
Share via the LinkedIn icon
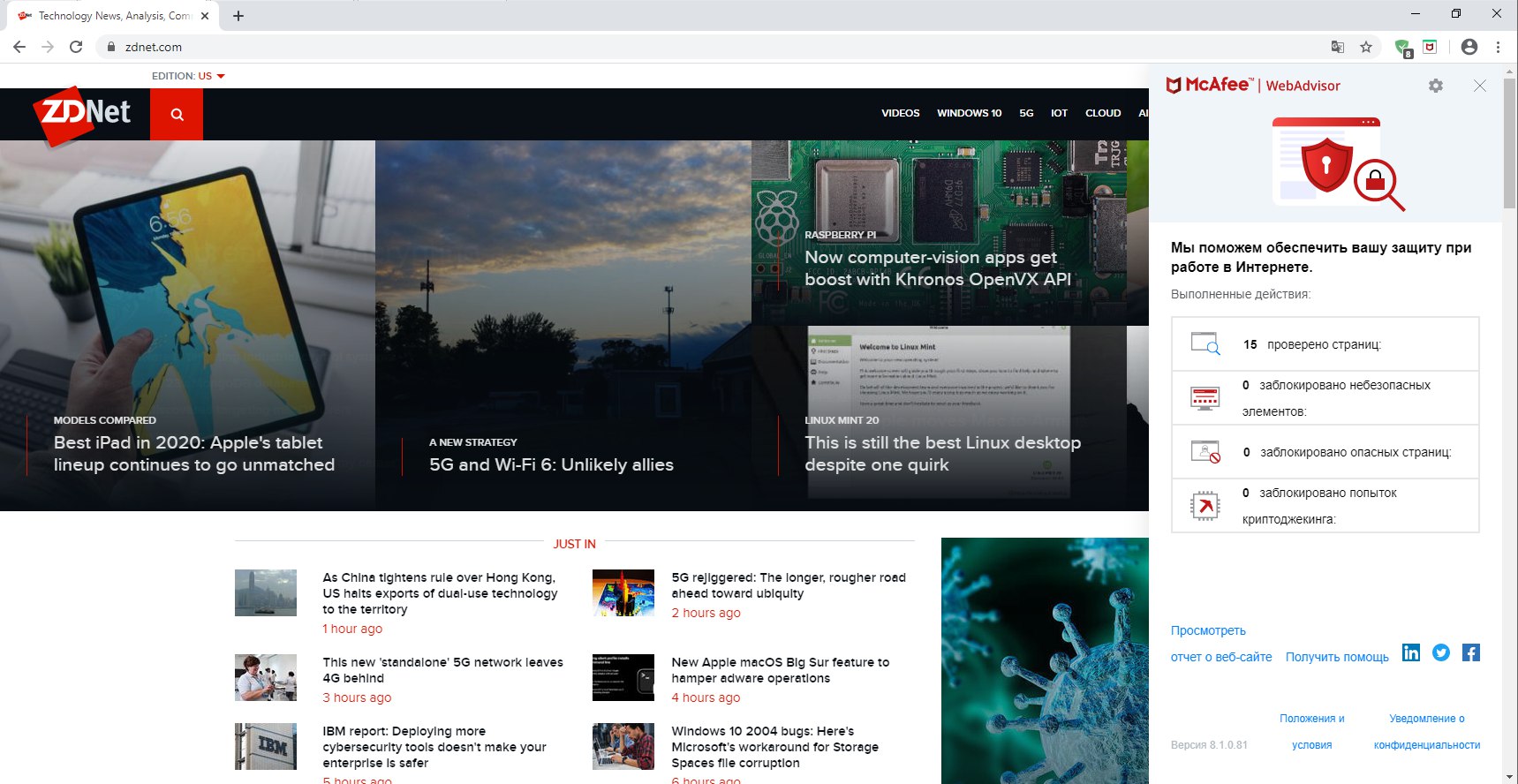[1411, 652]
